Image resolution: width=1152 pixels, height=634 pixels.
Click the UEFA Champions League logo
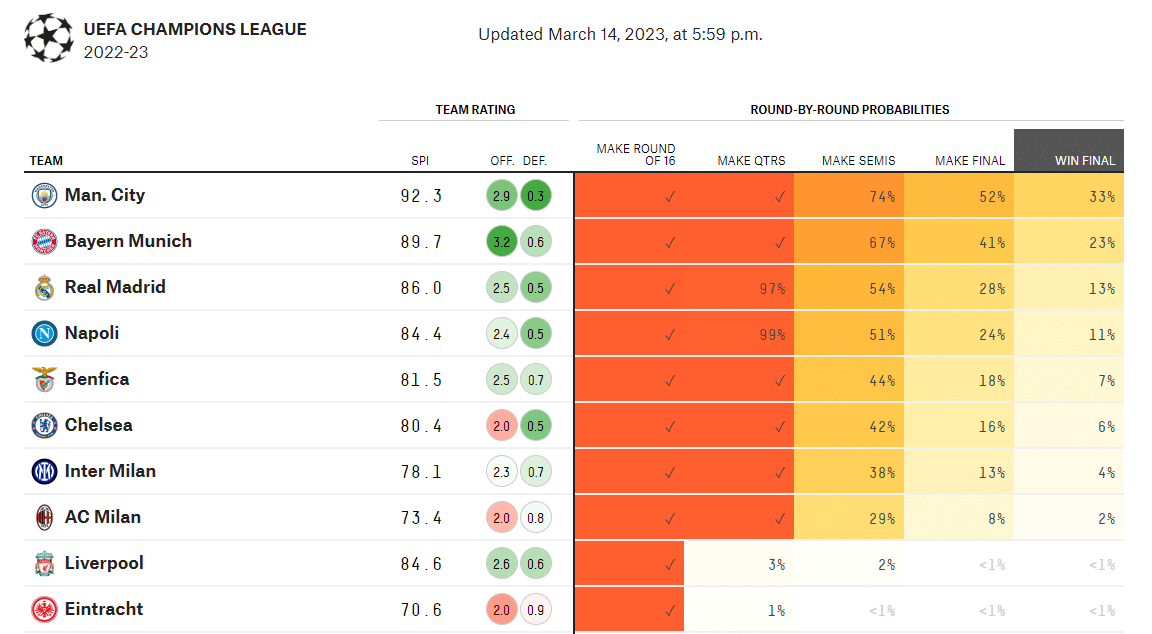(x=49, y=38)
